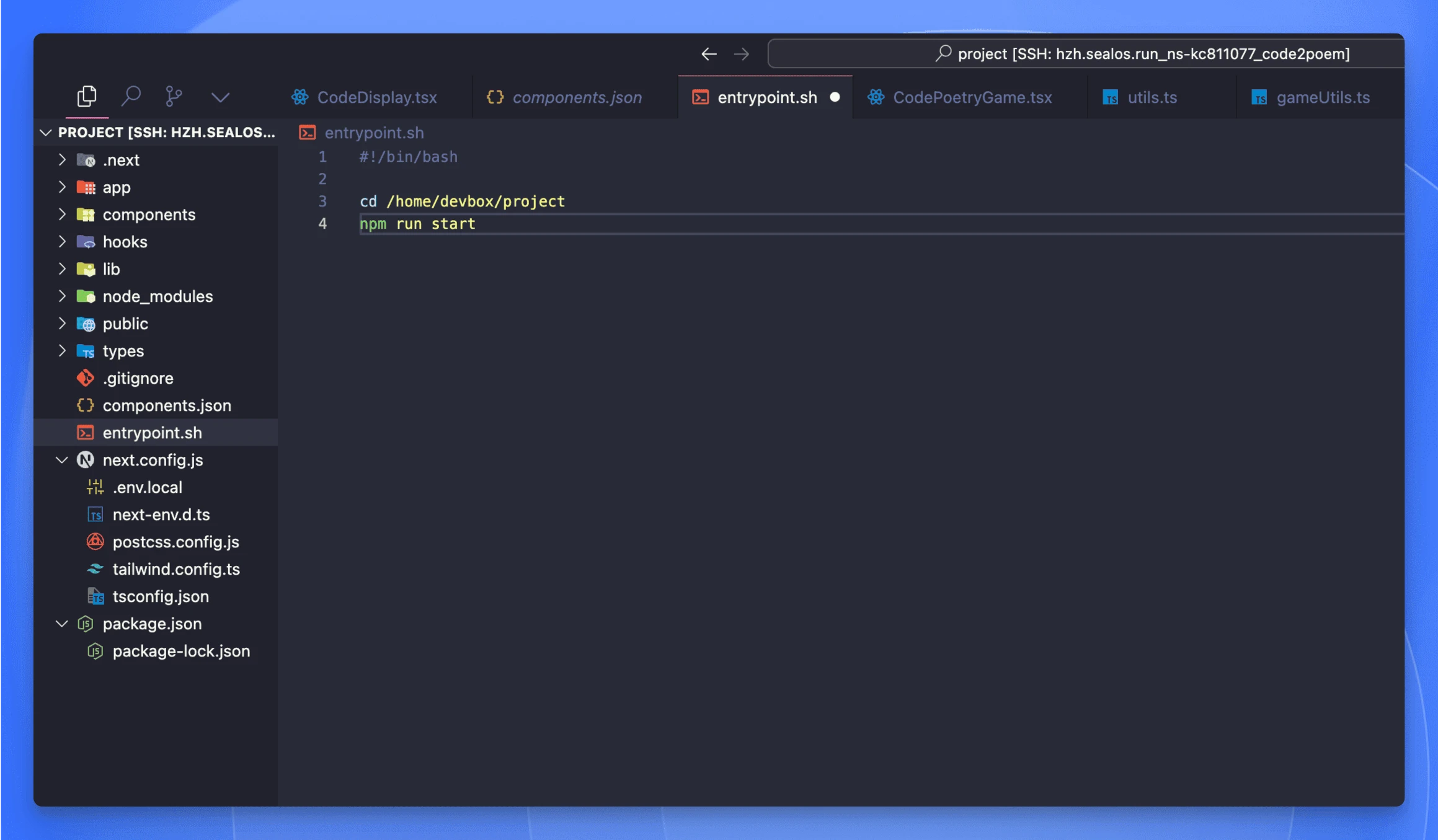Click the git icon next to .gitignore
The image size is (1438, 840).
(x=85, y=378)
